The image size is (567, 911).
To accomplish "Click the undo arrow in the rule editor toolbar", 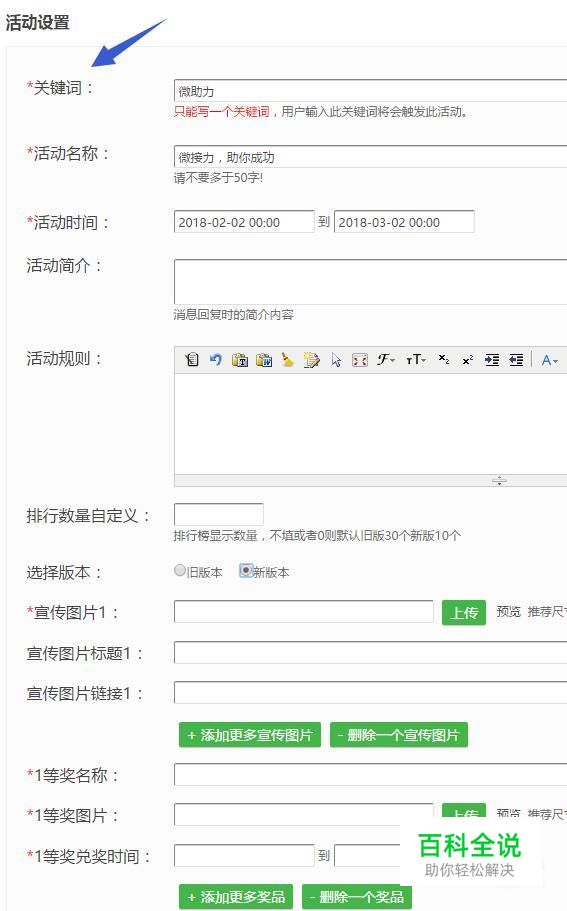I will click(x=216, y=360).
